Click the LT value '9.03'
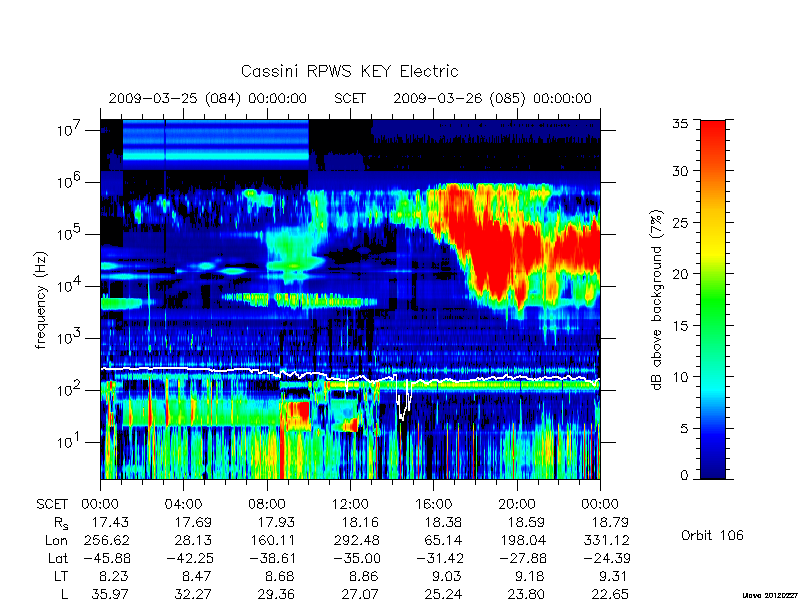 point(447,576)
